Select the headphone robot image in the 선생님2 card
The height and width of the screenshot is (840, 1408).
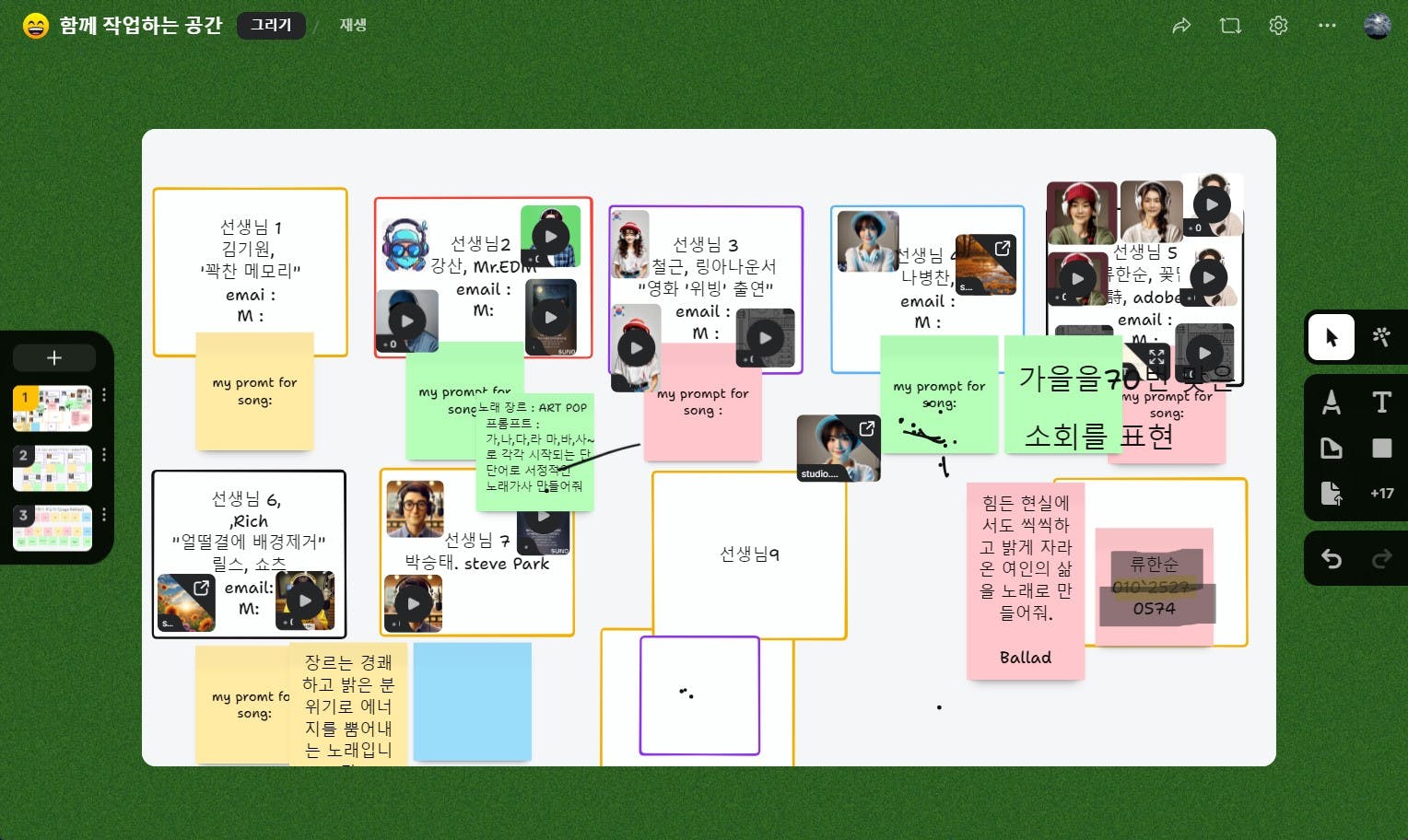point(405,245)
